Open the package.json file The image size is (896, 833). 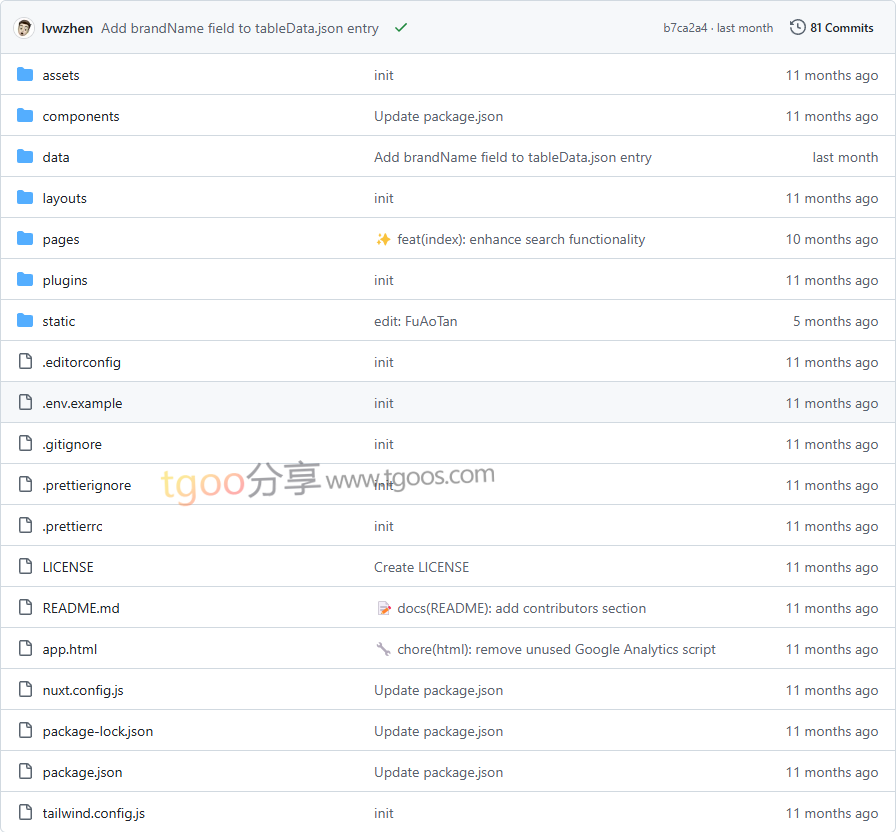click(82, 772)
